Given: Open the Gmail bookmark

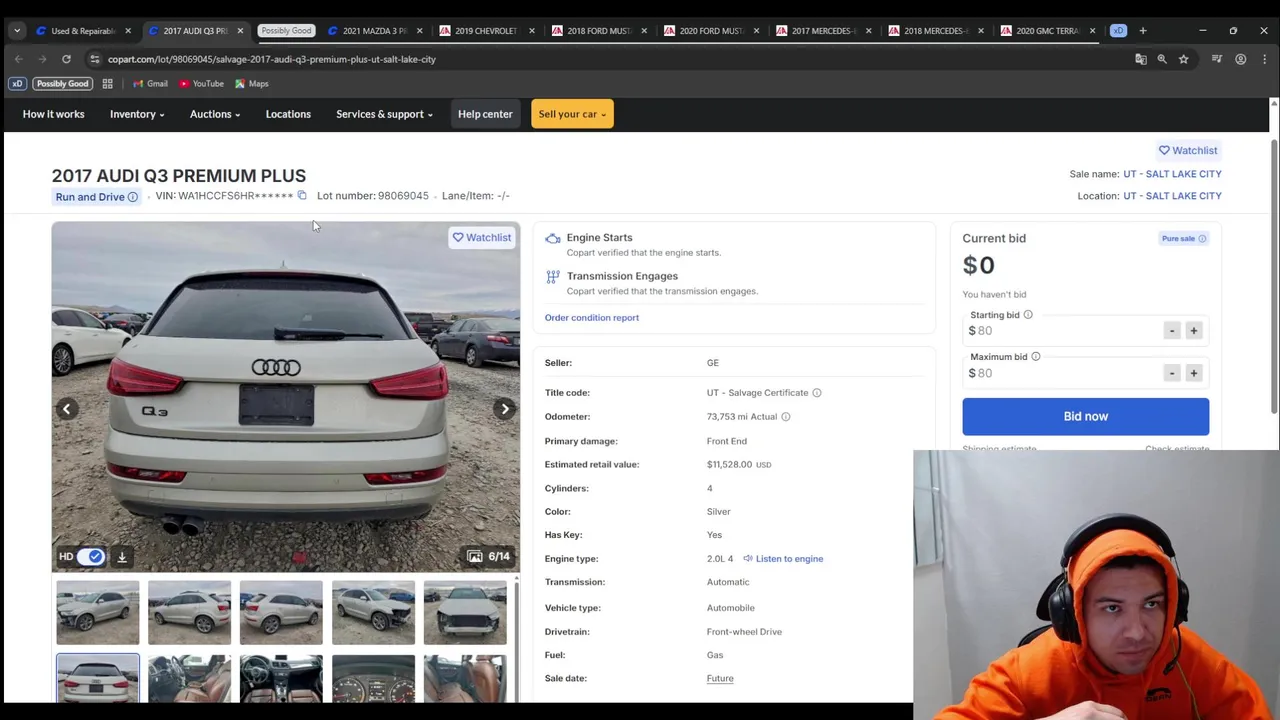Looking at the screenshot, I should pos(150,84).
